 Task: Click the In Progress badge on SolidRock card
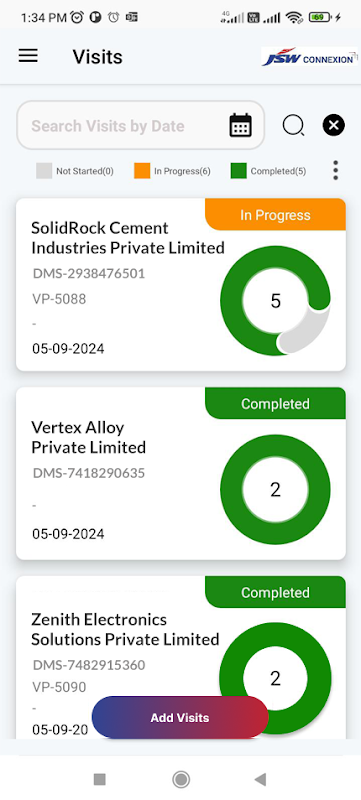pyautogui.click(x=275, y=215)
